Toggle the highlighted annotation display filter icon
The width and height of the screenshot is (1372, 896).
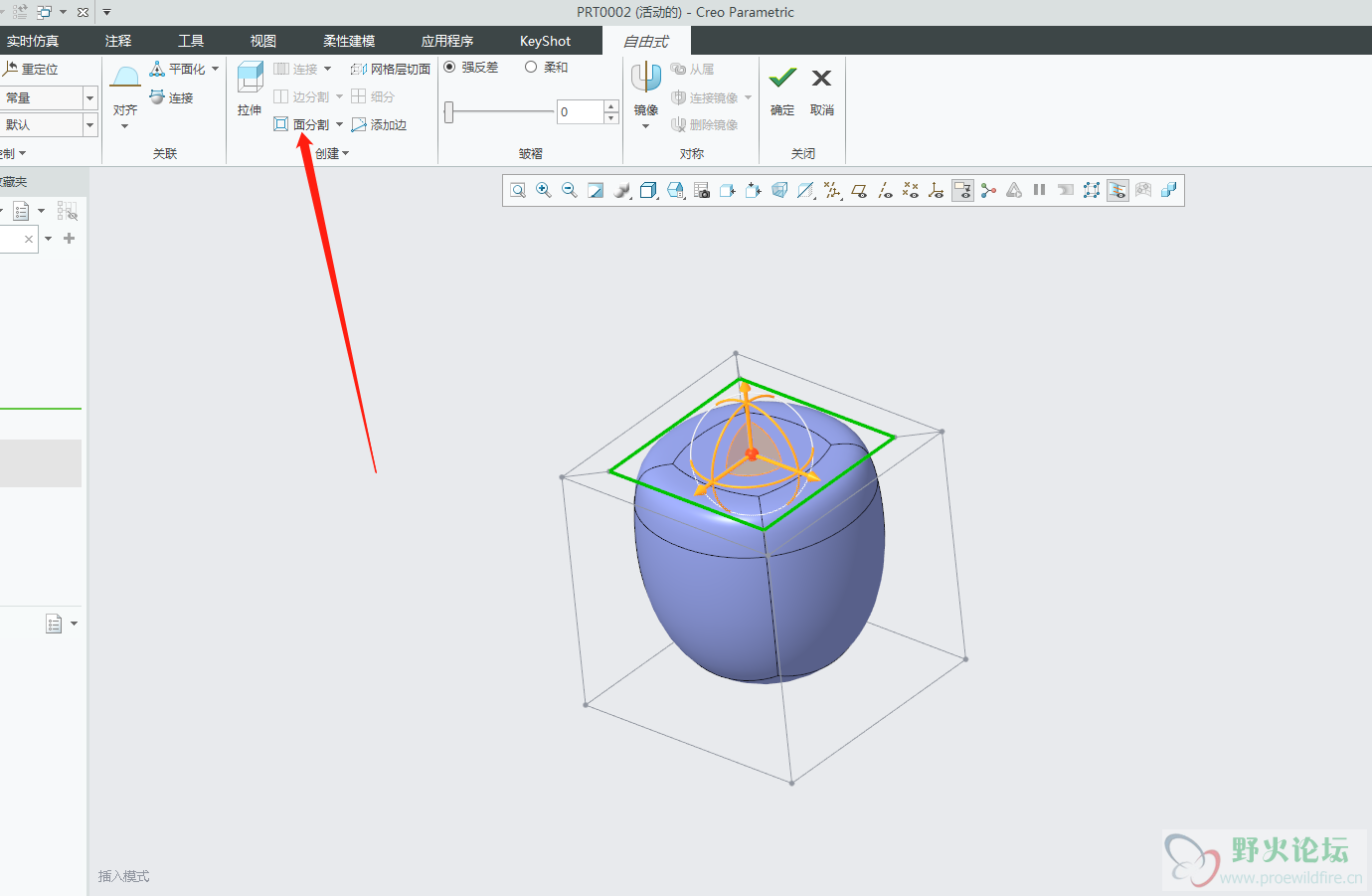click(962, 190)
